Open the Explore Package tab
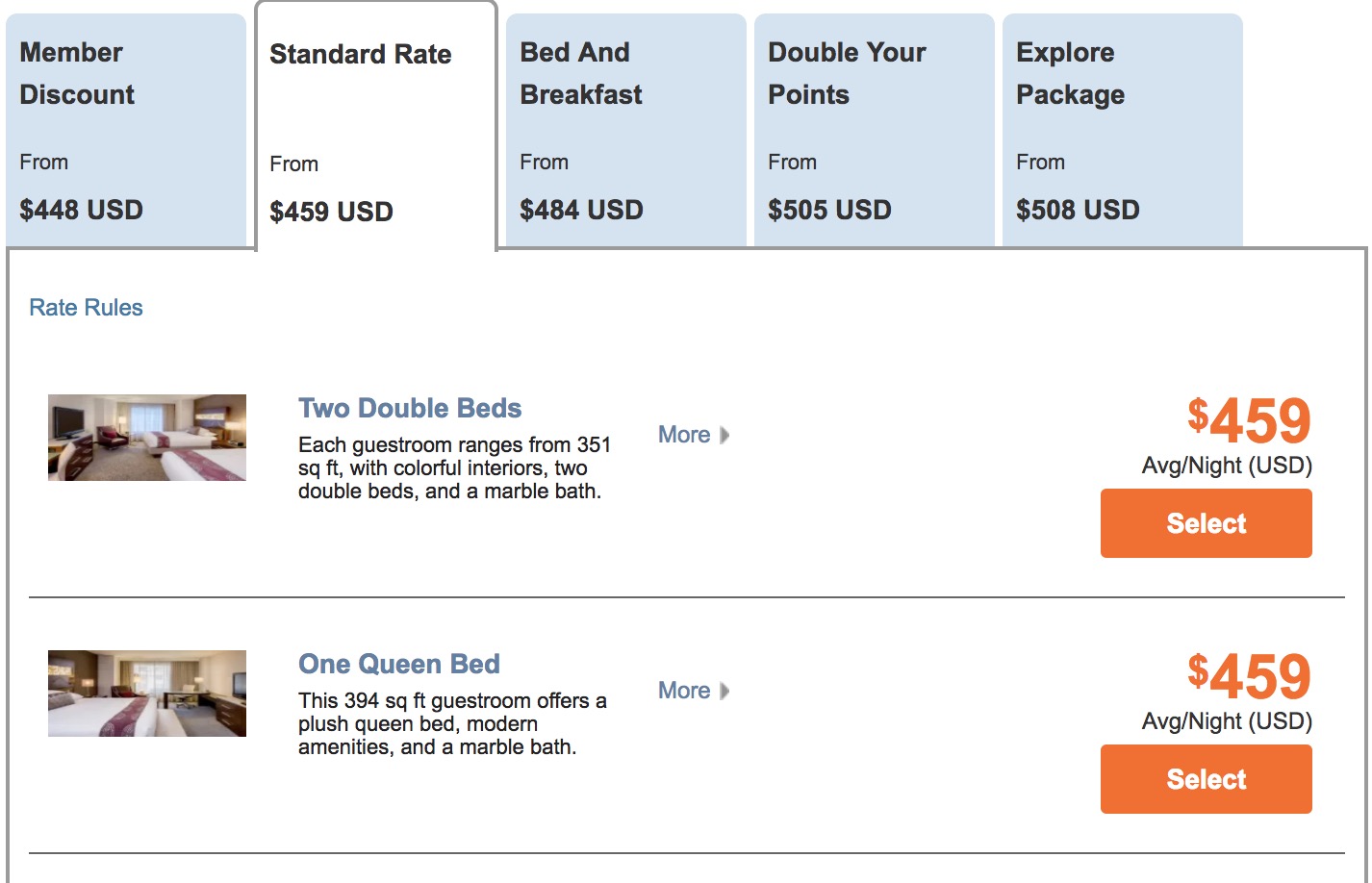Screen dimensions: 1372x883 (x=1122, y=130)
